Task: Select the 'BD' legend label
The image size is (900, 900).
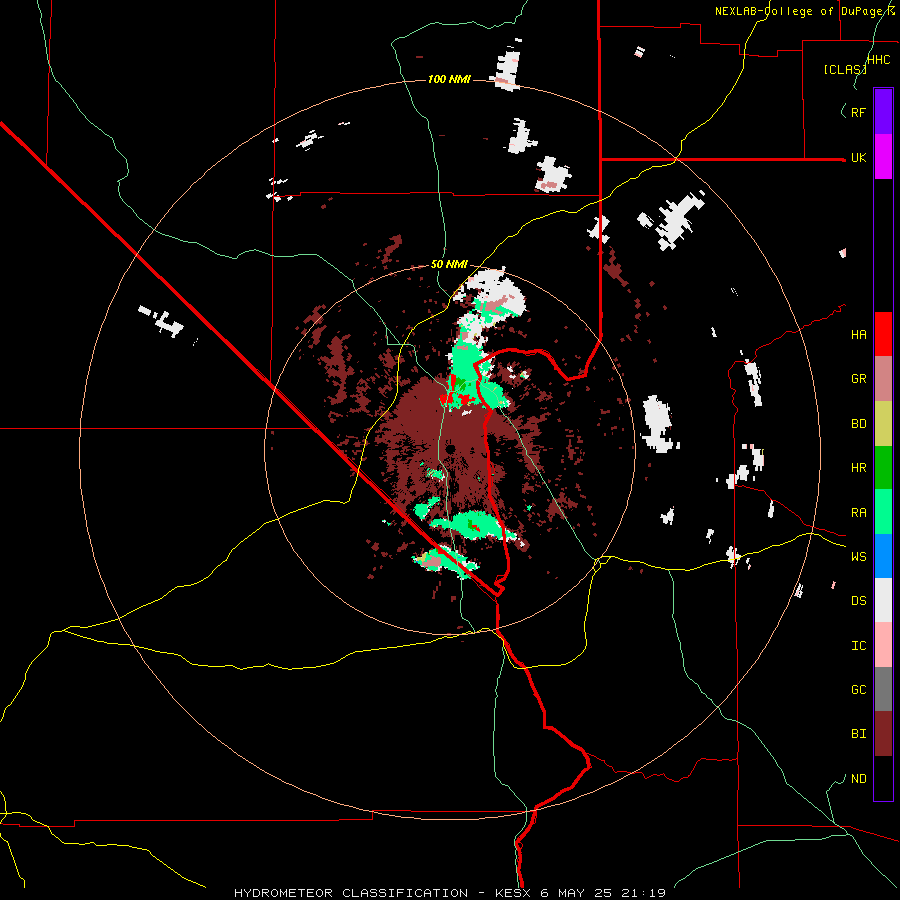Action: 858,424
